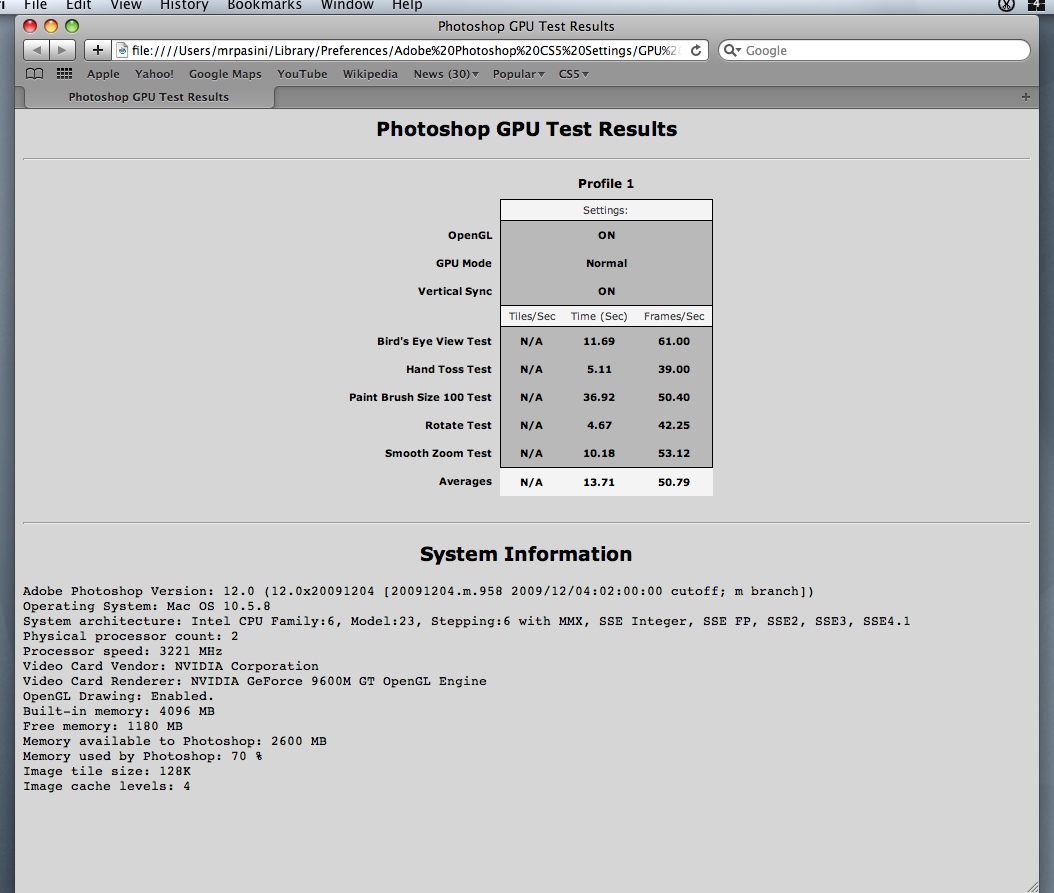Screen dimensions: 1054x893
Task: Click the magnifier icon in the Google search field
Action: 731,50
